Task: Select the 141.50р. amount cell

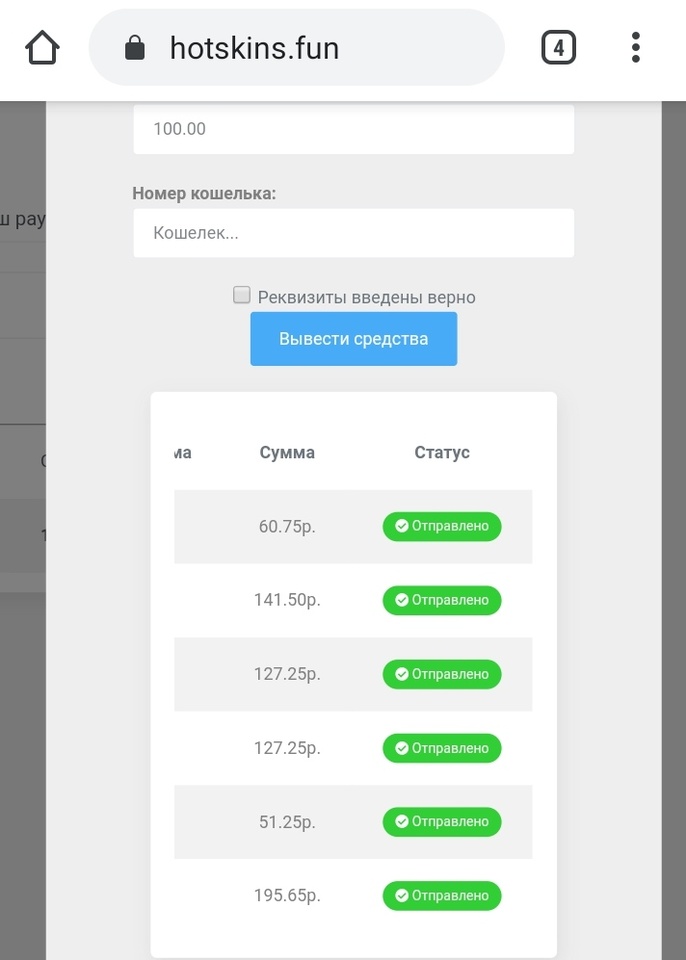Action: [287, 600]
